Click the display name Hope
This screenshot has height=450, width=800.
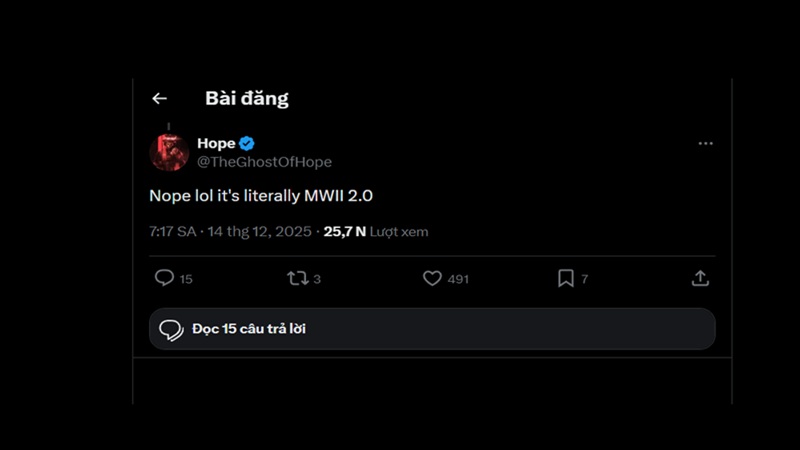click(x=216, y=143)
